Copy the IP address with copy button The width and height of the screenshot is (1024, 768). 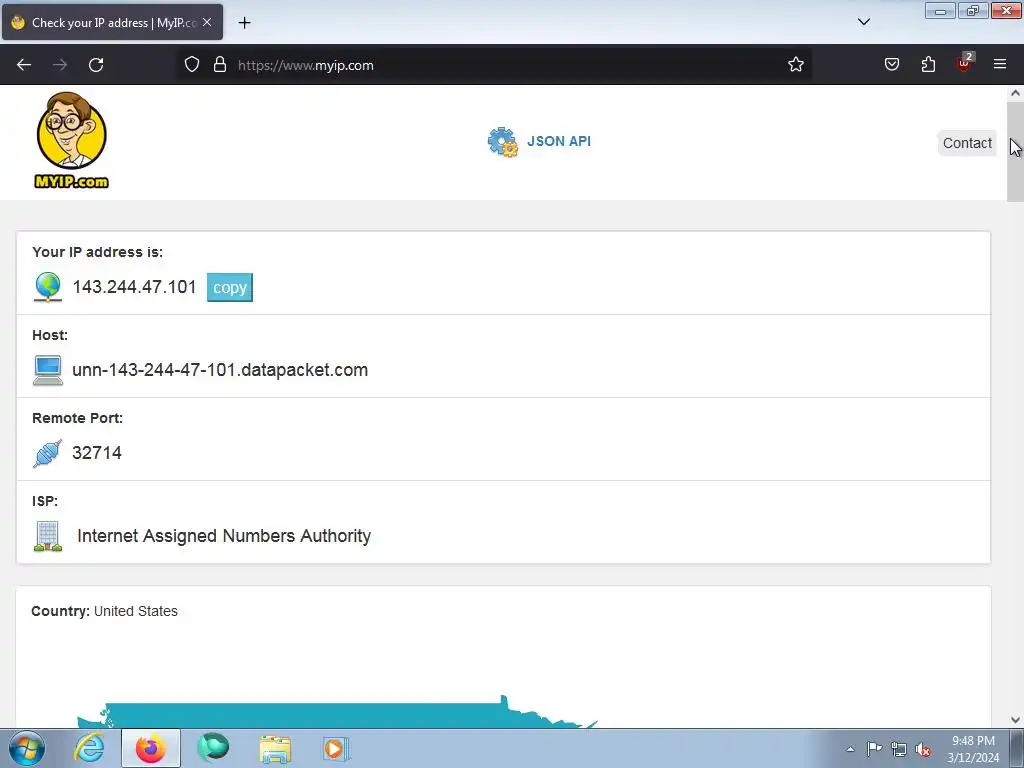click(230, 287)
